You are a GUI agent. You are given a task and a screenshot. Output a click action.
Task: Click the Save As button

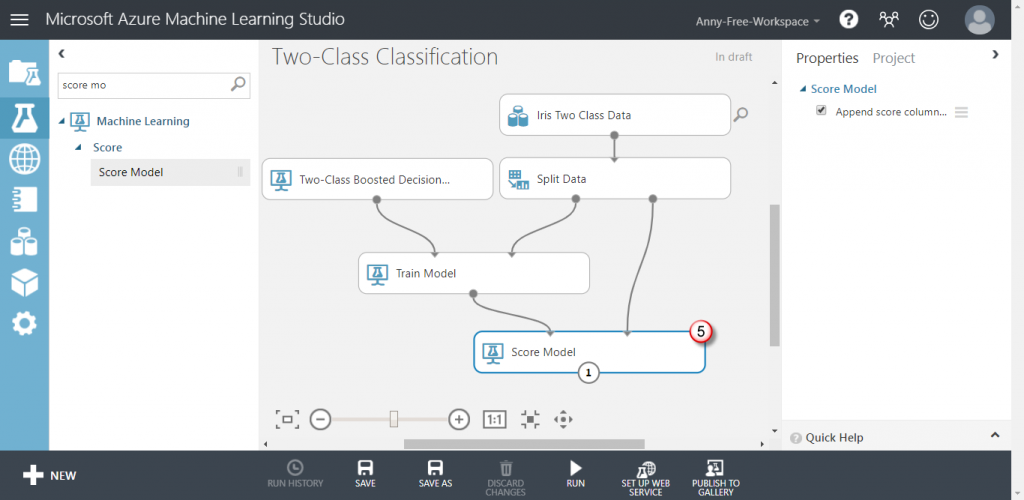click(x=435, y=475)
